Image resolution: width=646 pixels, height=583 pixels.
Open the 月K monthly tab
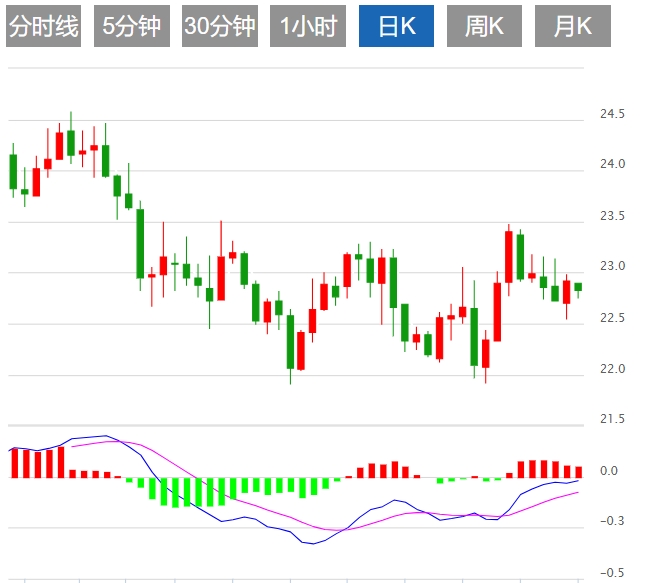(573, 27)
